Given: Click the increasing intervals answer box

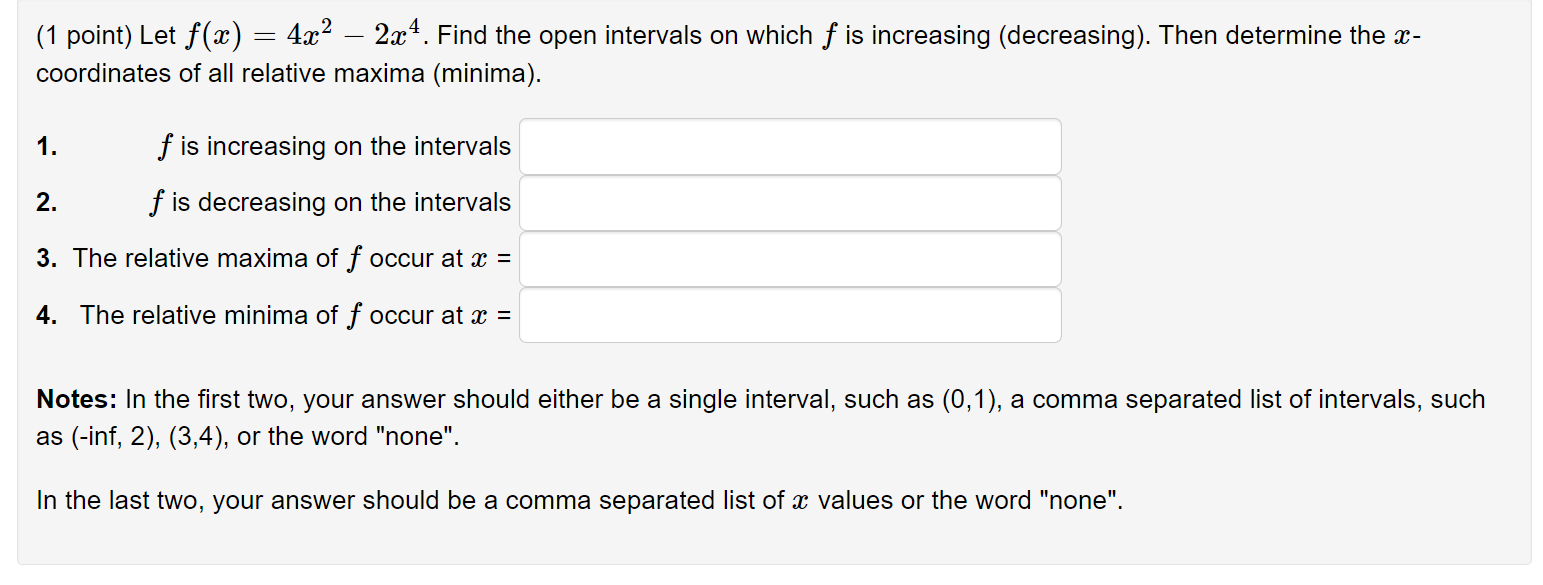Looking at the screenshot, I should pyautogui.click(x=789, y=146).
